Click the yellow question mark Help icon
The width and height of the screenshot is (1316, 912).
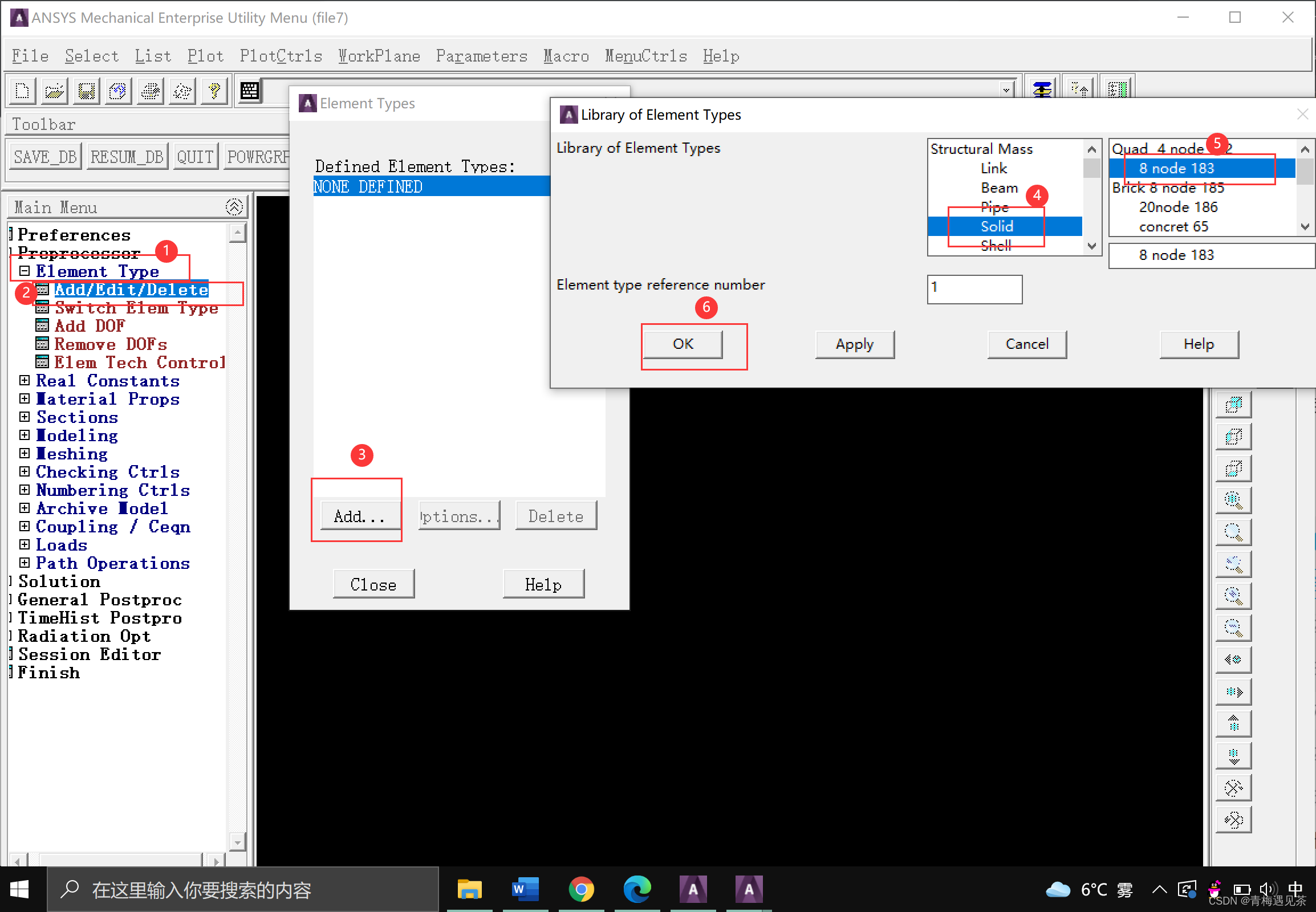[214, 91]
